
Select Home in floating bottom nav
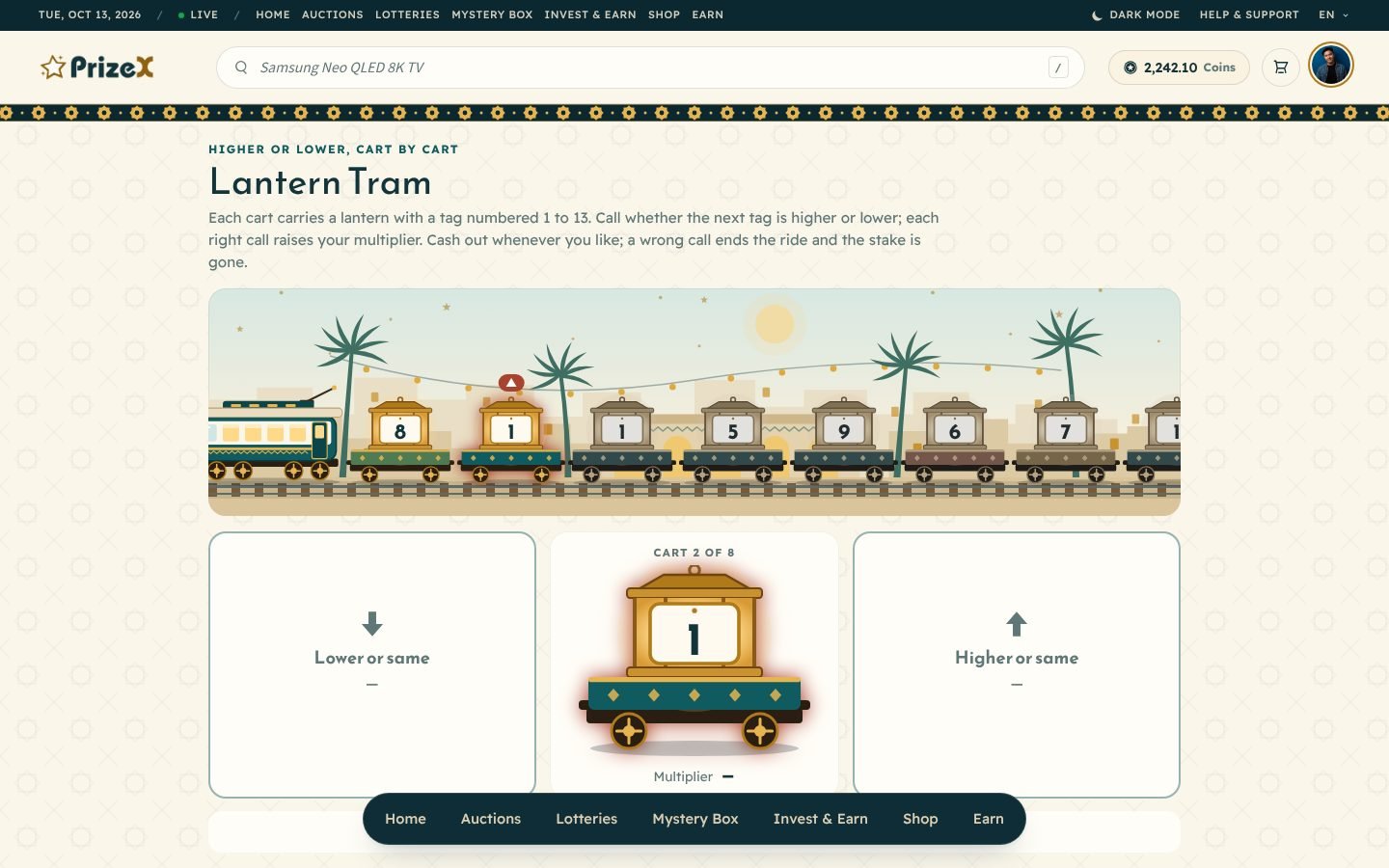pyautogui.click(x=405, y=819)
